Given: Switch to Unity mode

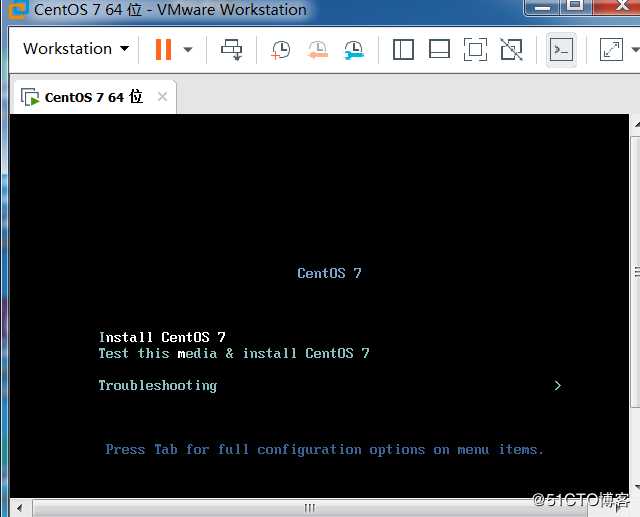Looking at the screenshot, I should point(511,50).
